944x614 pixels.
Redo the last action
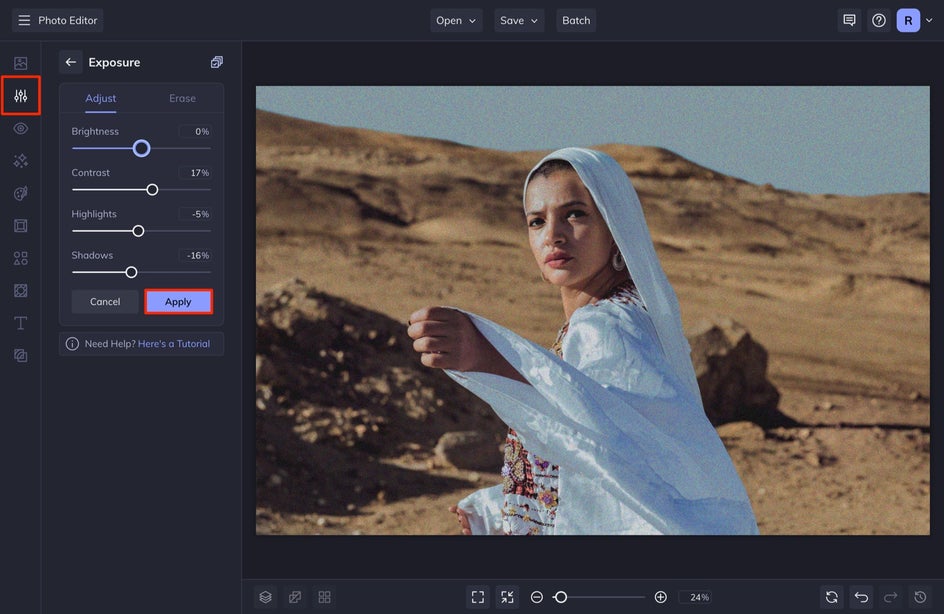coord(890,597)
